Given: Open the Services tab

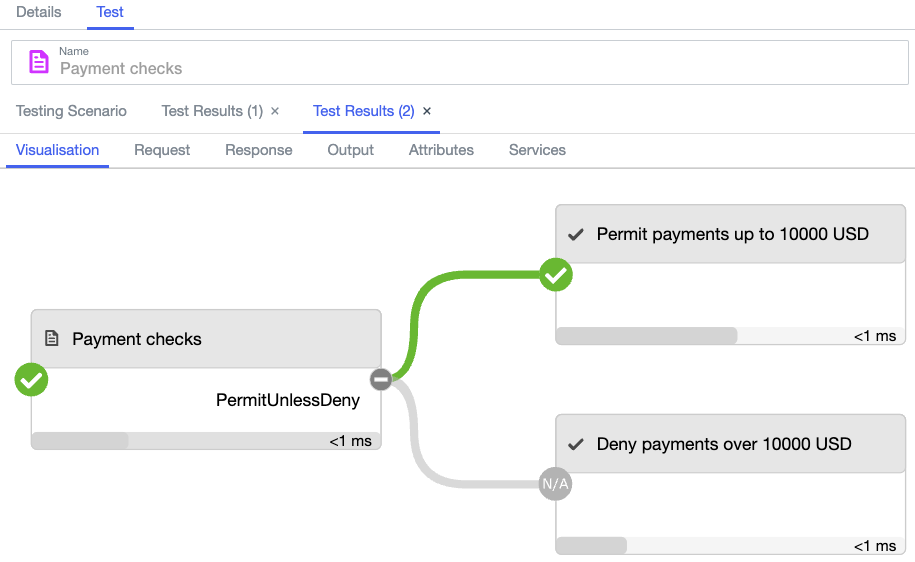Looking at the screenshot, I should click(537, 150).
